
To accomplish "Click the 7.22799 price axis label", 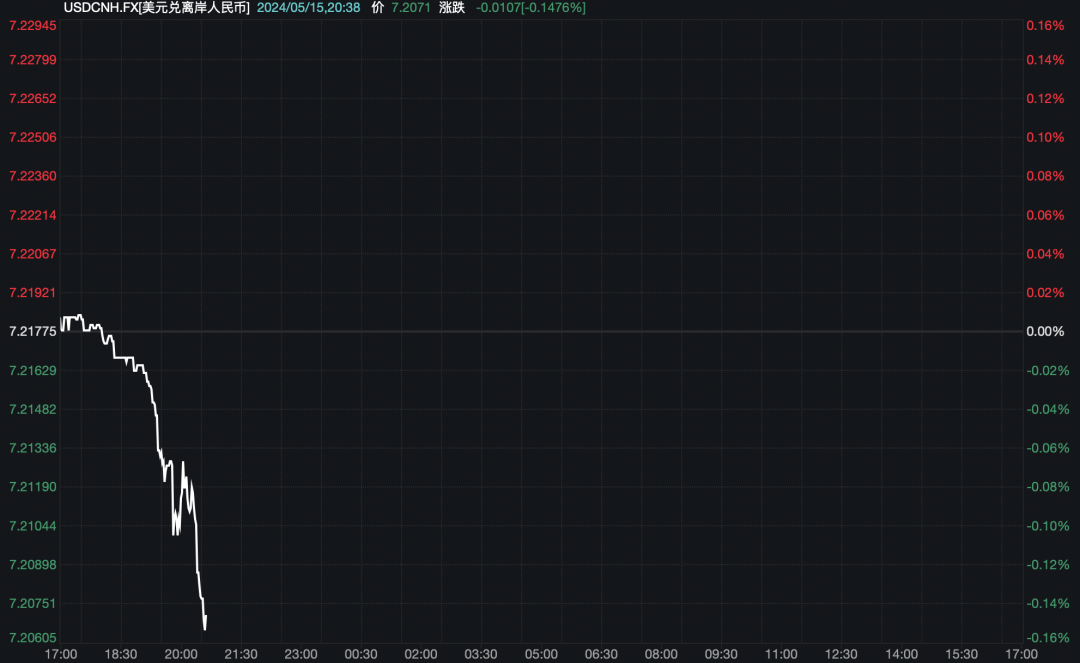I will coord(32,60).
